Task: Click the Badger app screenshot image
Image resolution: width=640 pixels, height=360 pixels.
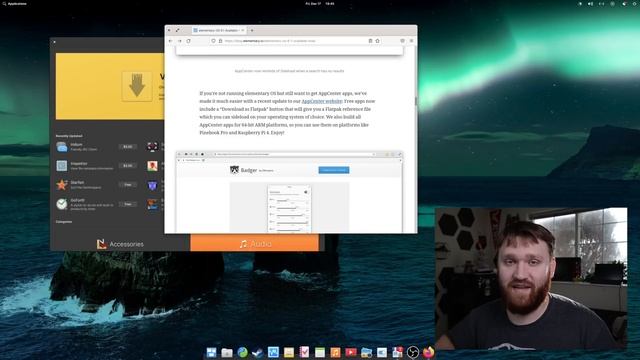Action: tap(289, 191)
